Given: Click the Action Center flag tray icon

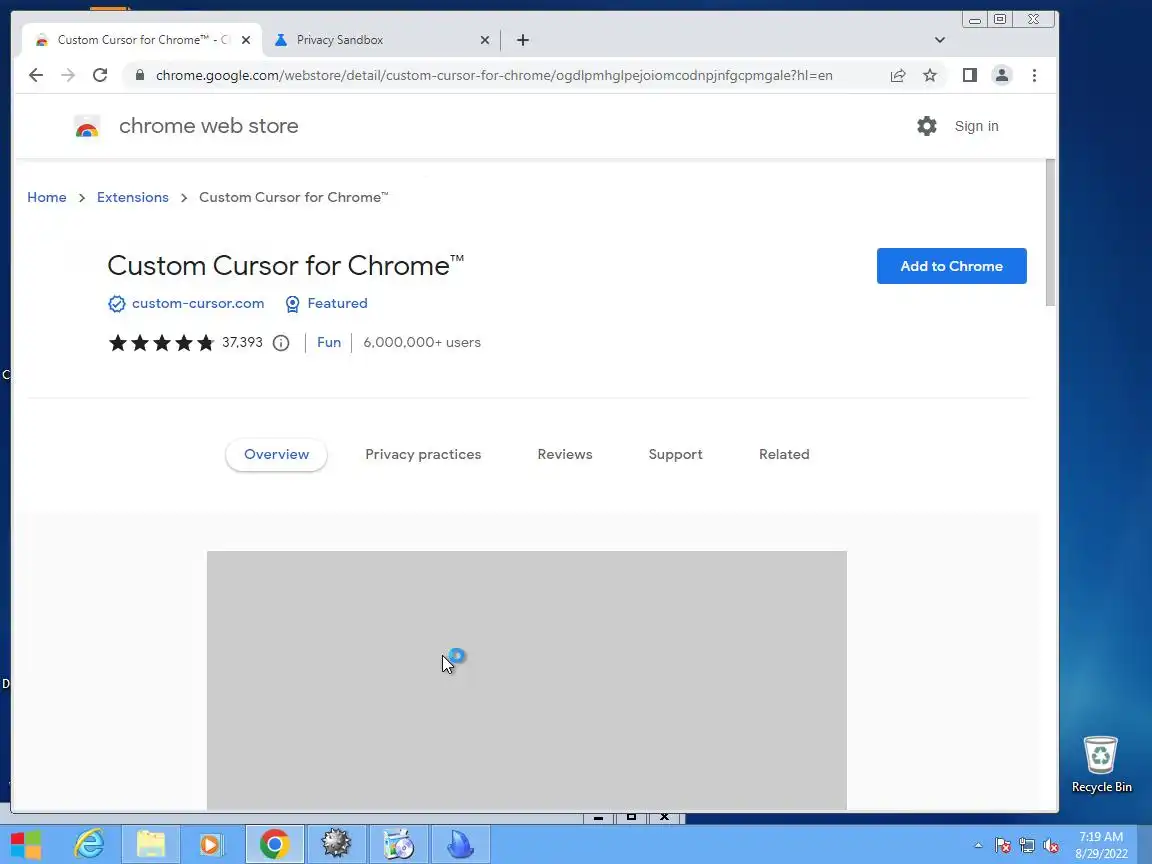Looking at the screenshot, I should pos(1003,846).
